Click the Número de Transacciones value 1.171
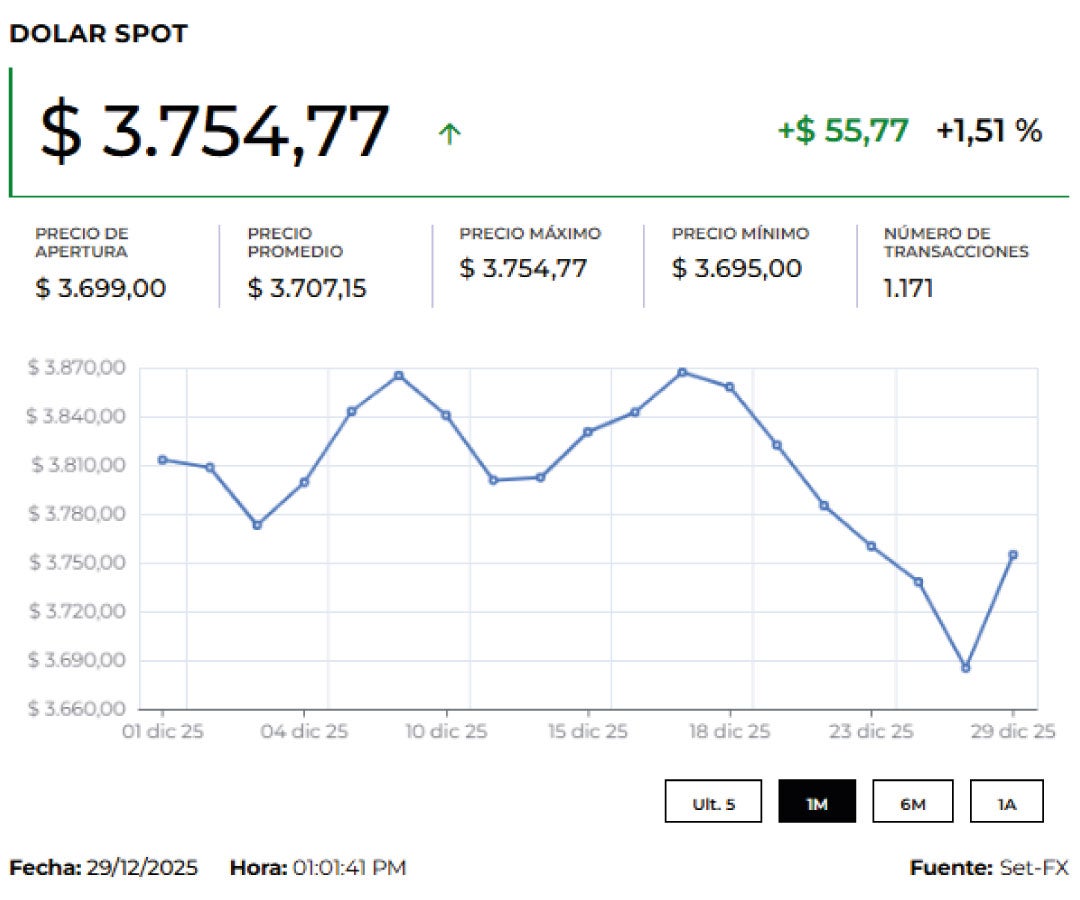The width and height of the screenshot is (1080, 900). tap(908, 289)
